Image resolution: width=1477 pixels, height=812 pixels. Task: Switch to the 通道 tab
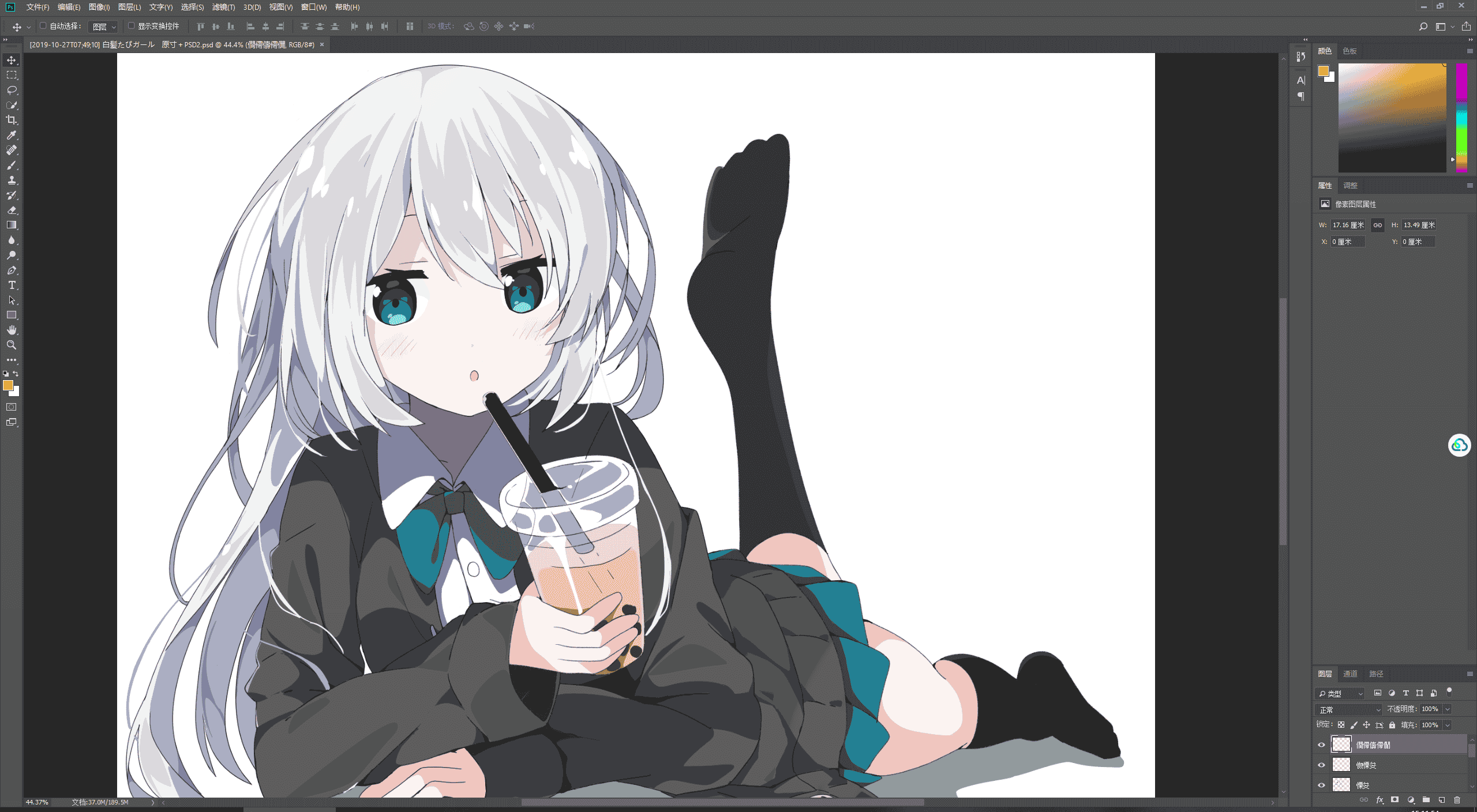pyautogui.click(x=1350, y=674)
